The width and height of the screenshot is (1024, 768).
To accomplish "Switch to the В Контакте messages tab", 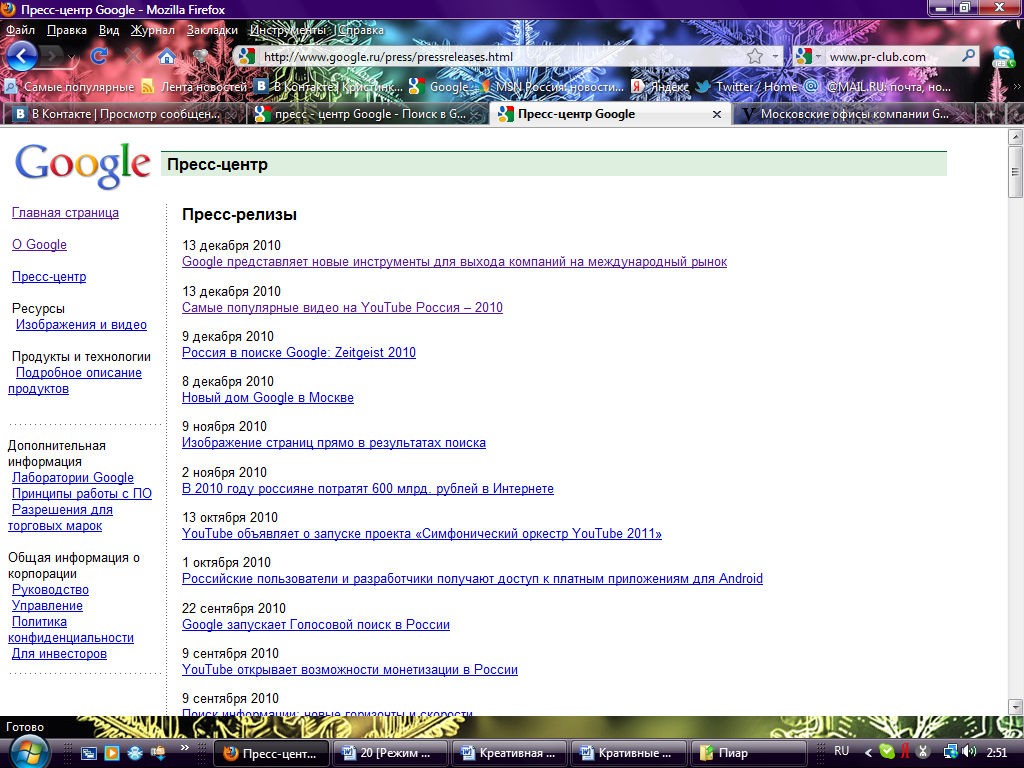I will [124, 114].
